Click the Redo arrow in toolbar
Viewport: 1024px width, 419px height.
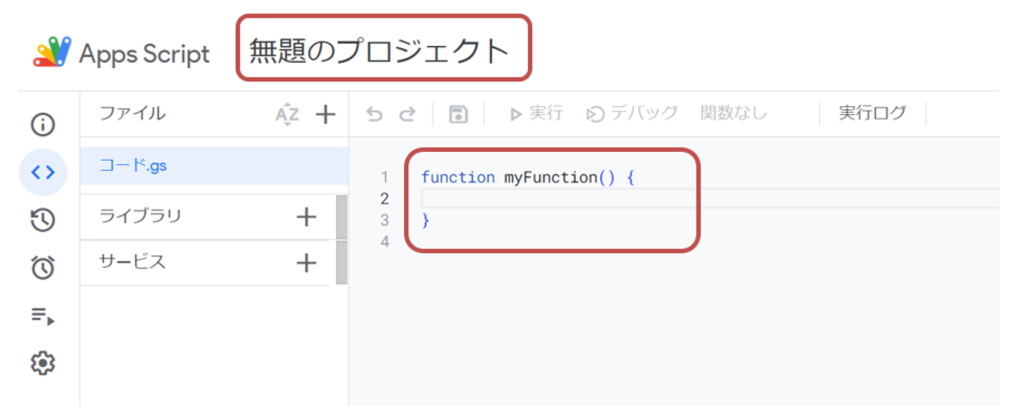[407, 114]
